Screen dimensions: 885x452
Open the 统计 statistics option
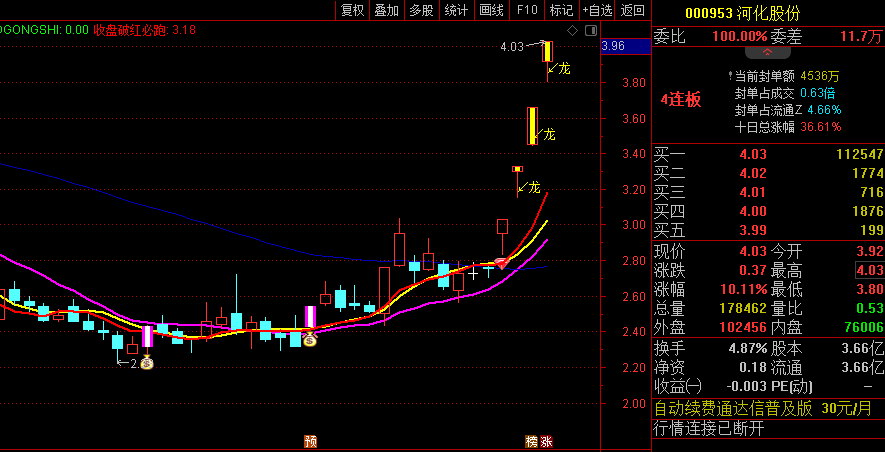(456, 10)
